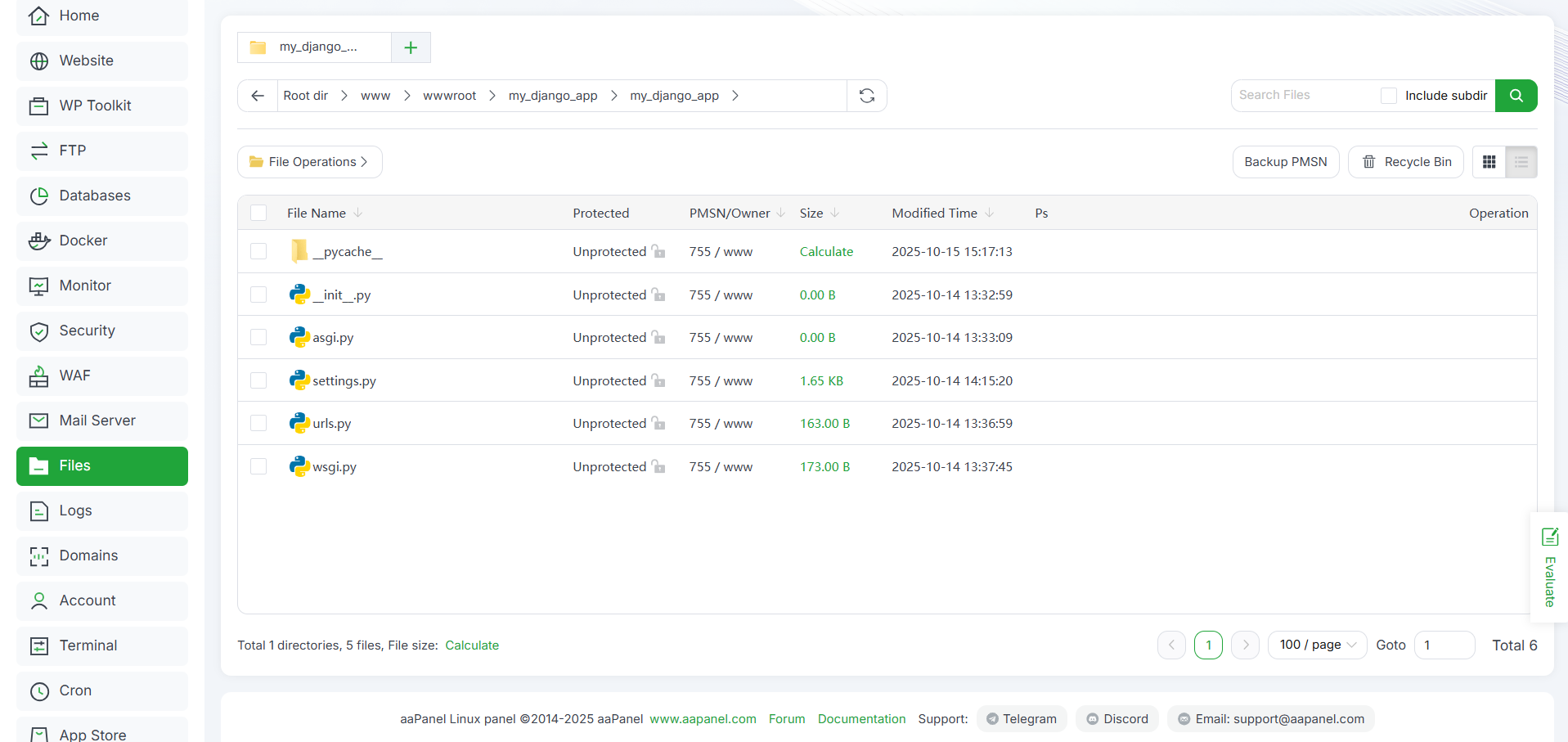Image resolution: width=1568 pixels, height=742 pixels.
Task: Open the Evaluate feedback icon
Action: [1549, 537]
